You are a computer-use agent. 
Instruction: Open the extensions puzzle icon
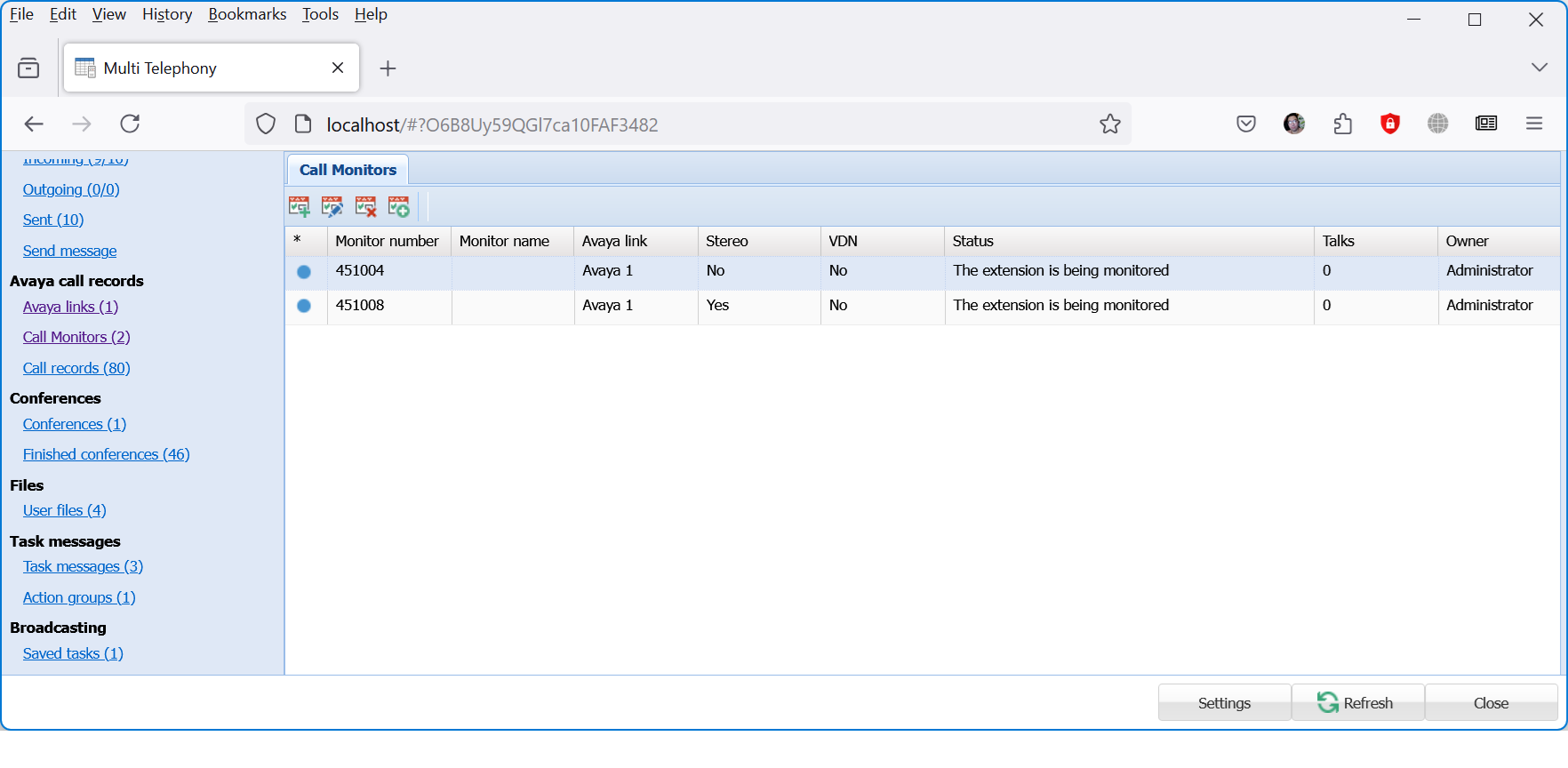coord(1342,124)
